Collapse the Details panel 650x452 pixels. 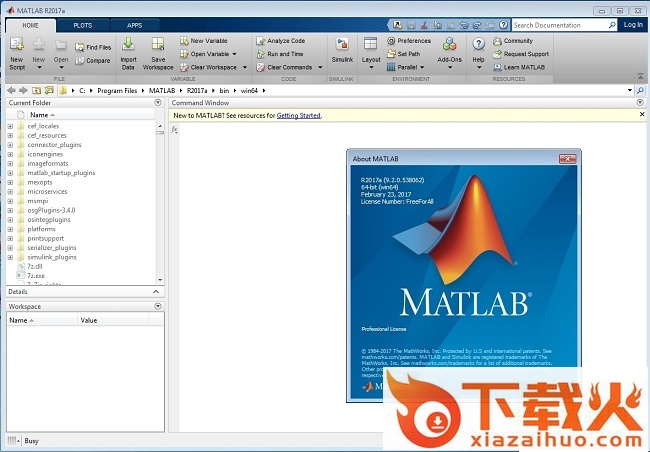pyautogui.click(x=157, y=291)
